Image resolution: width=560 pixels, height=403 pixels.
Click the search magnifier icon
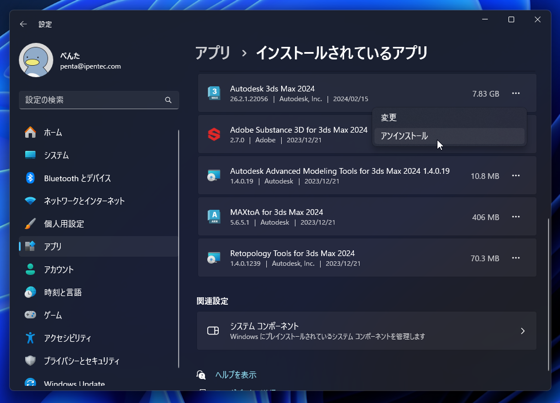click(168, 100)
